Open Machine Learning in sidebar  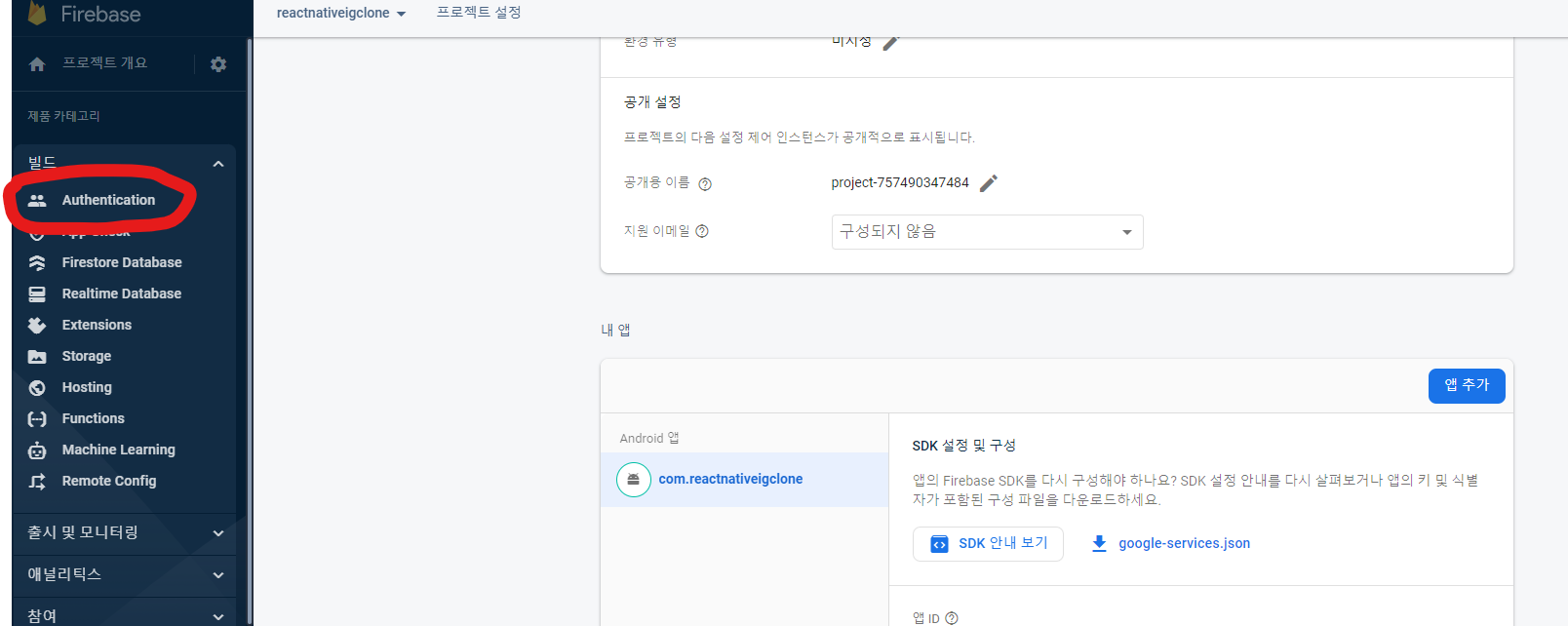coord(118,450)
